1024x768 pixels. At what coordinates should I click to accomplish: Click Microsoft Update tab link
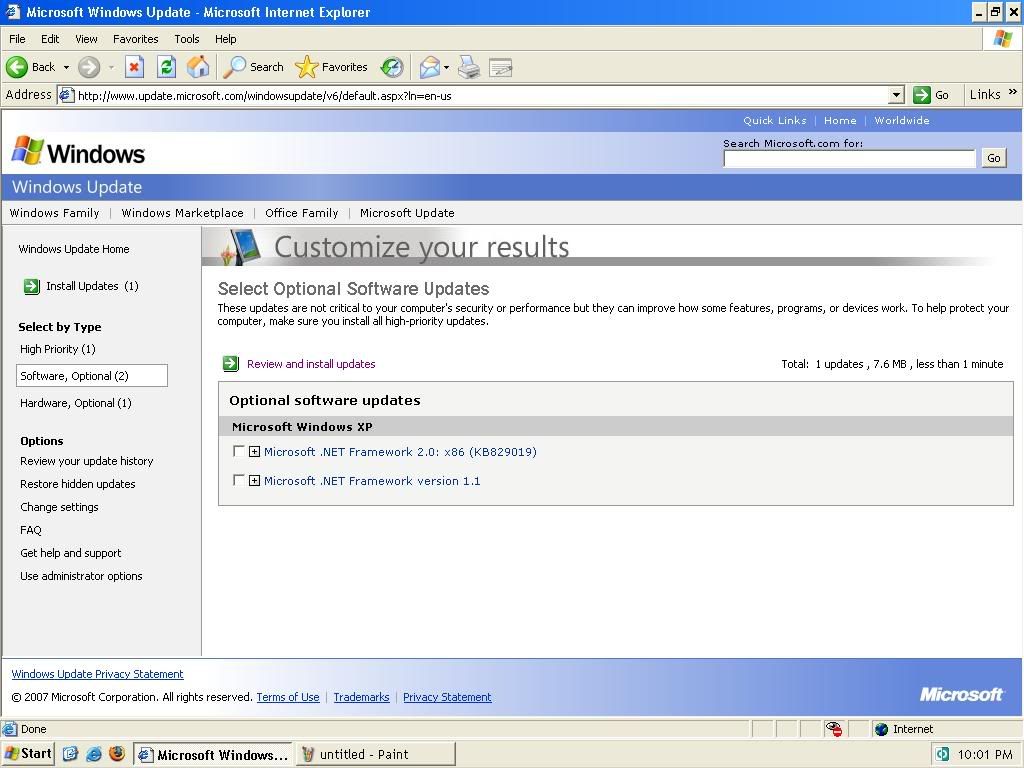[x=407, y=213]
